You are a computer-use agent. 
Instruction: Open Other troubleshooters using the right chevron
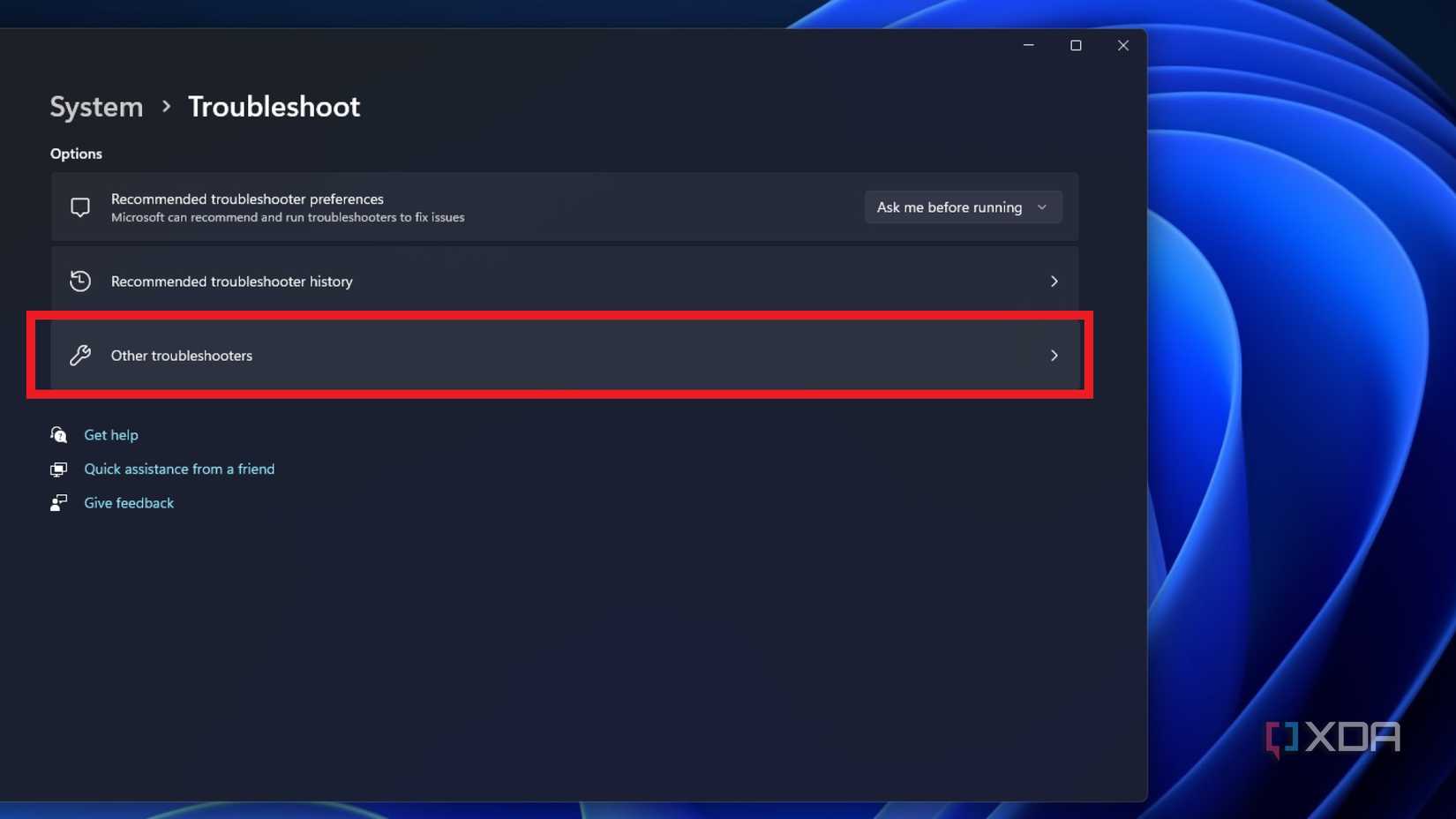pyautogui.click(x=1054, y=355)
